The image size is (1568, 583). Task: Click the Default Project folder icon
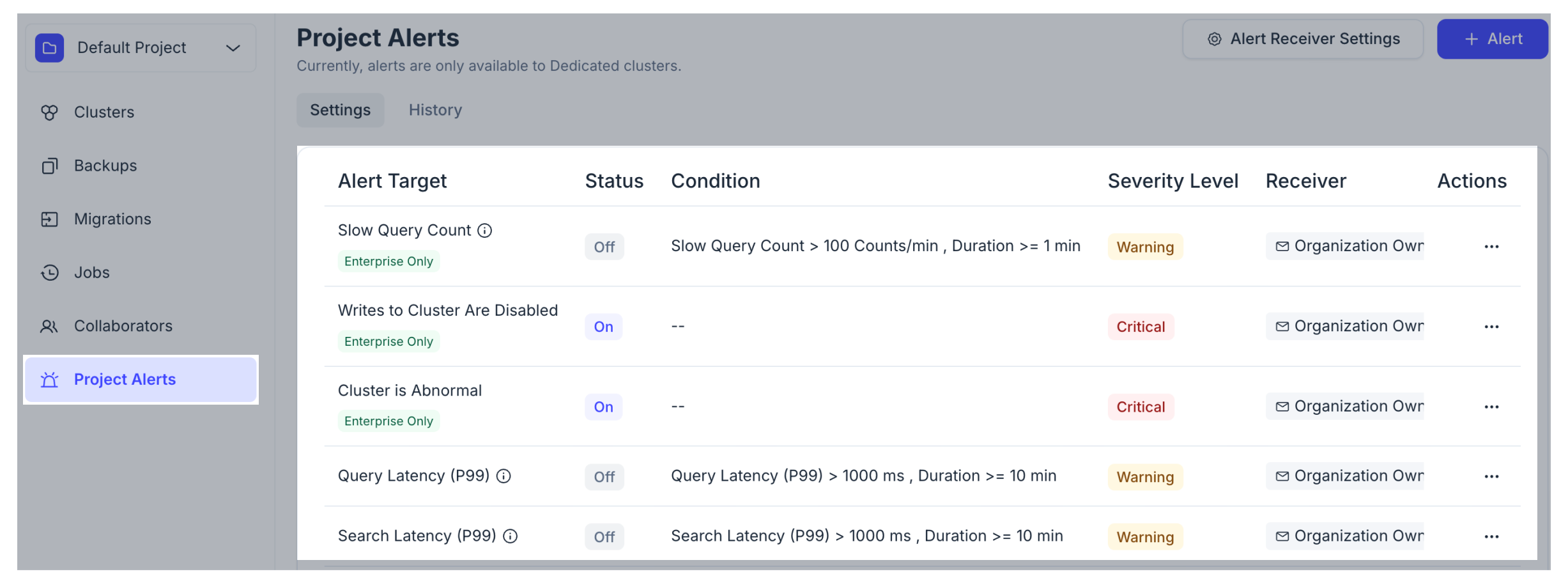point(49,48)
